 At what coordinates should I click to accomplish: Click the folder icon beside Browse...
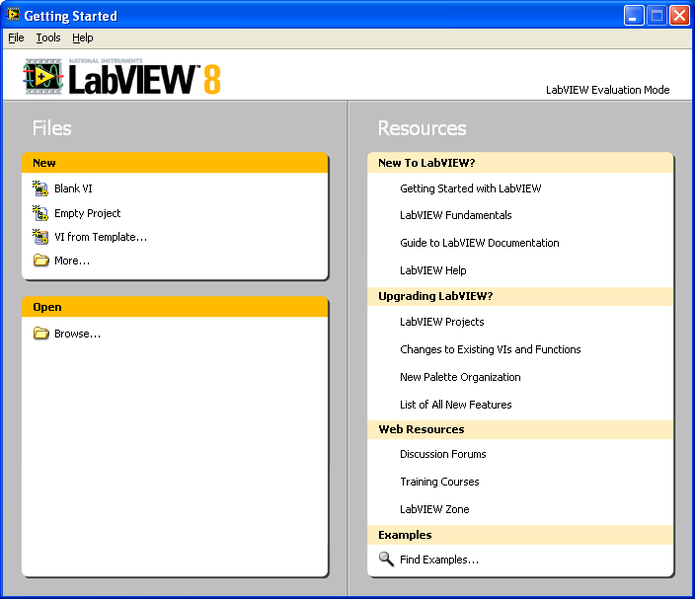coord(41,333)
